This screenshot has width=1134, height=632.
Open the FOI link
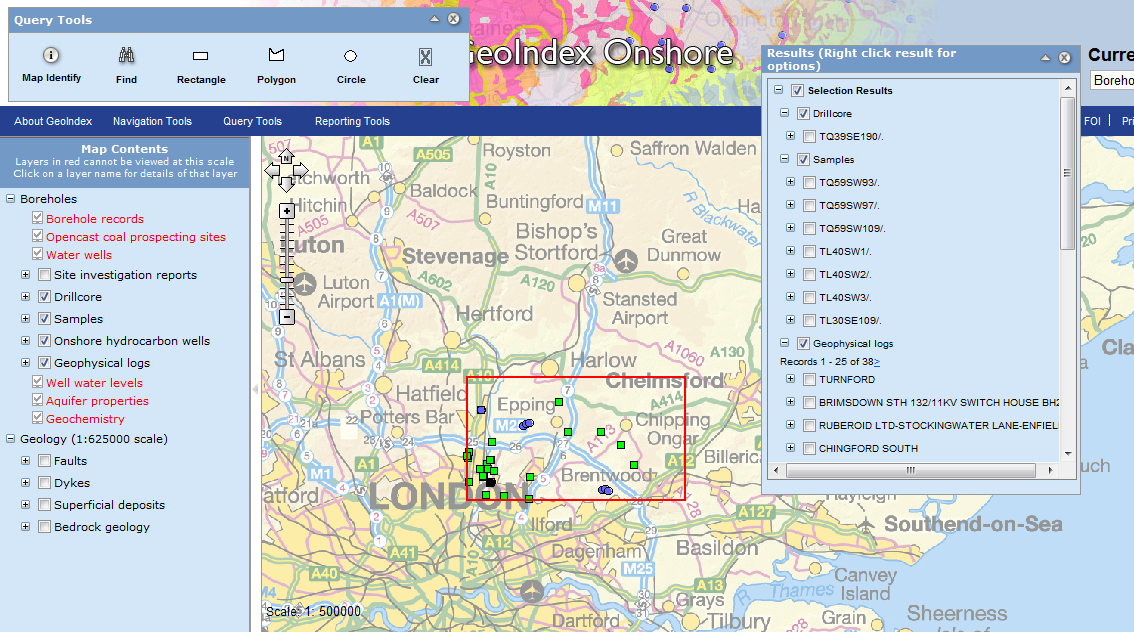(x=1092, y=121)
